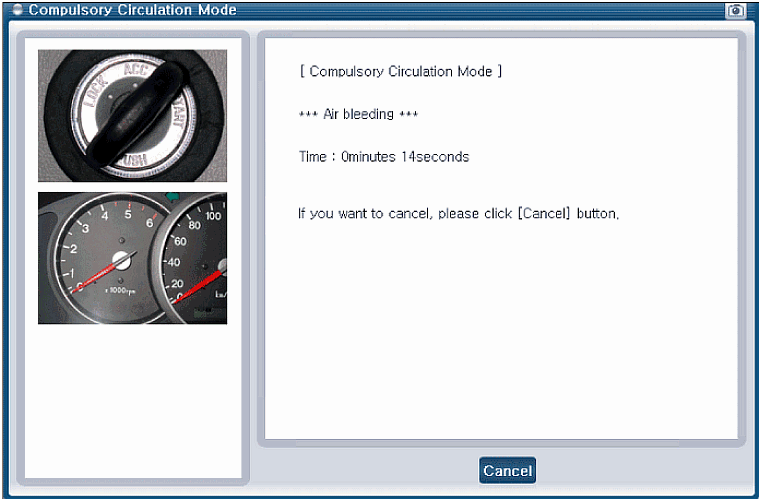
Task: Click the x1000rpm label on tachometer
Action: [x=120, y=290]
